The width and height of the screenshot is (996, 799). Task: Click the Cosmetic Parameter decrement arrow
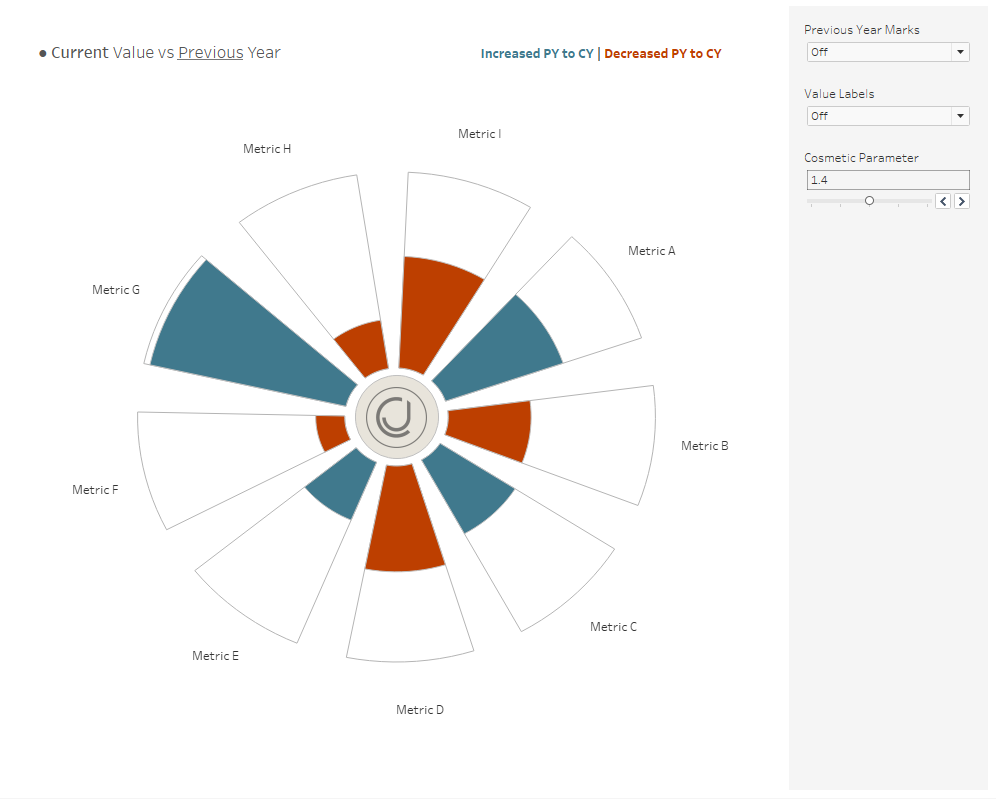coord(942,201)
